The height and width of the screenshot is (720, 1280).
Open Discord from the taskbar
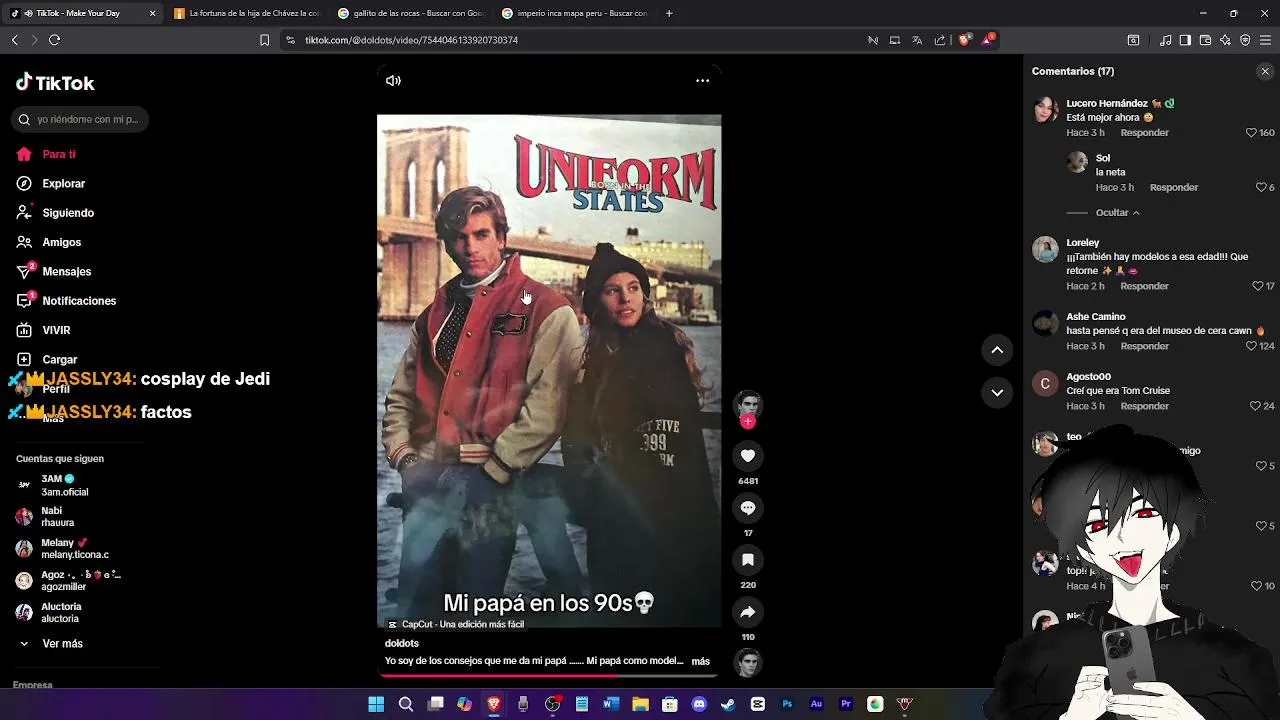coord(699,704)
